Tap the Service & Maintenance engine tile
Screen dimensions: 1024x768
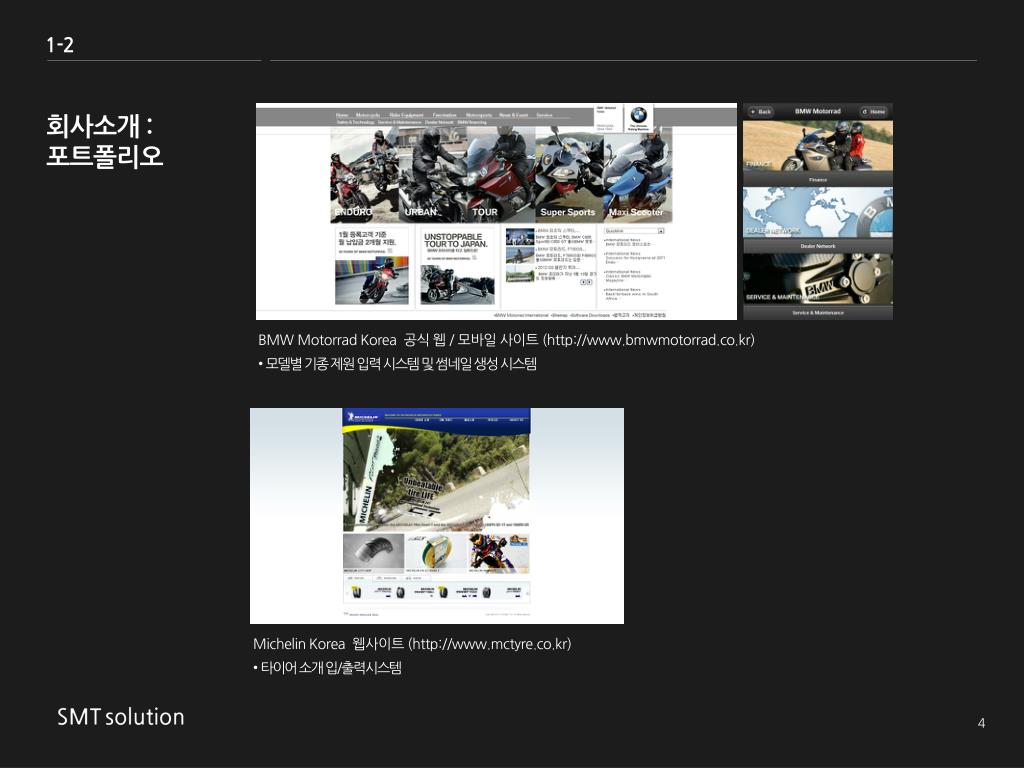click(818, 280)
